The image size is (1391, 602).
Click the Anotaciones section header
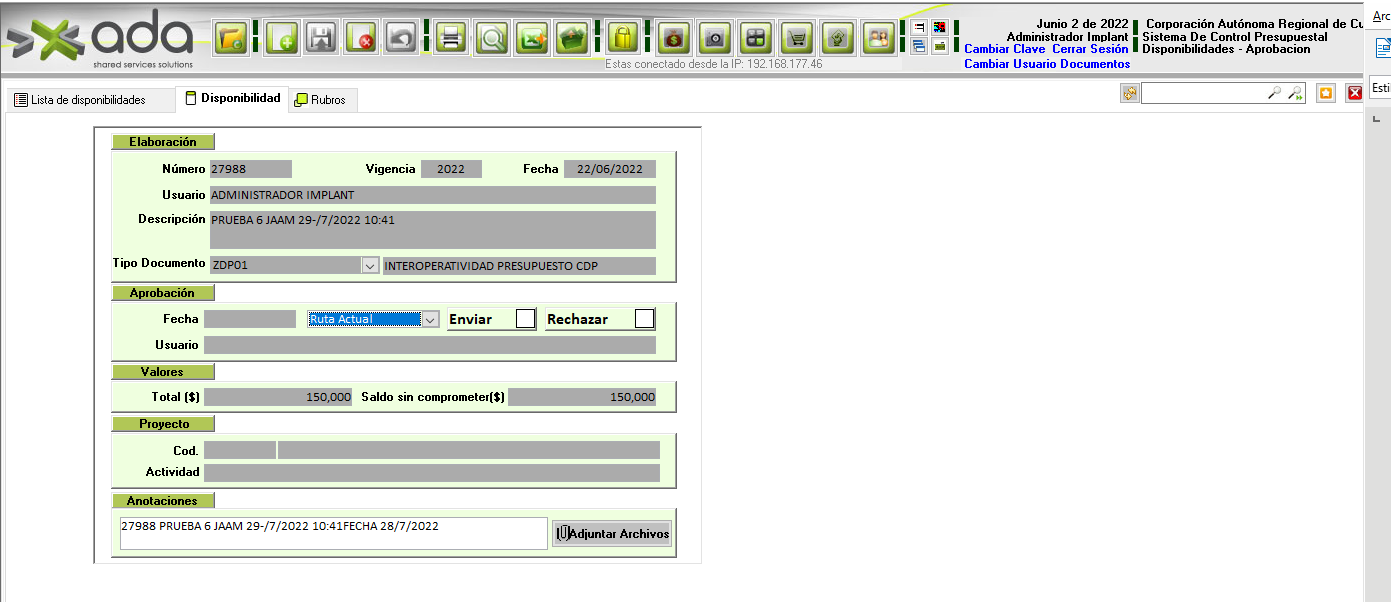(x=163, y=500)
